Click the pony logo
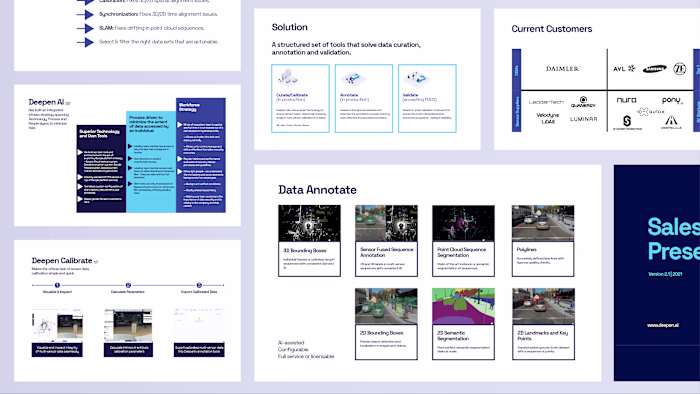The image size is (700, 394). tap(672, 100)
